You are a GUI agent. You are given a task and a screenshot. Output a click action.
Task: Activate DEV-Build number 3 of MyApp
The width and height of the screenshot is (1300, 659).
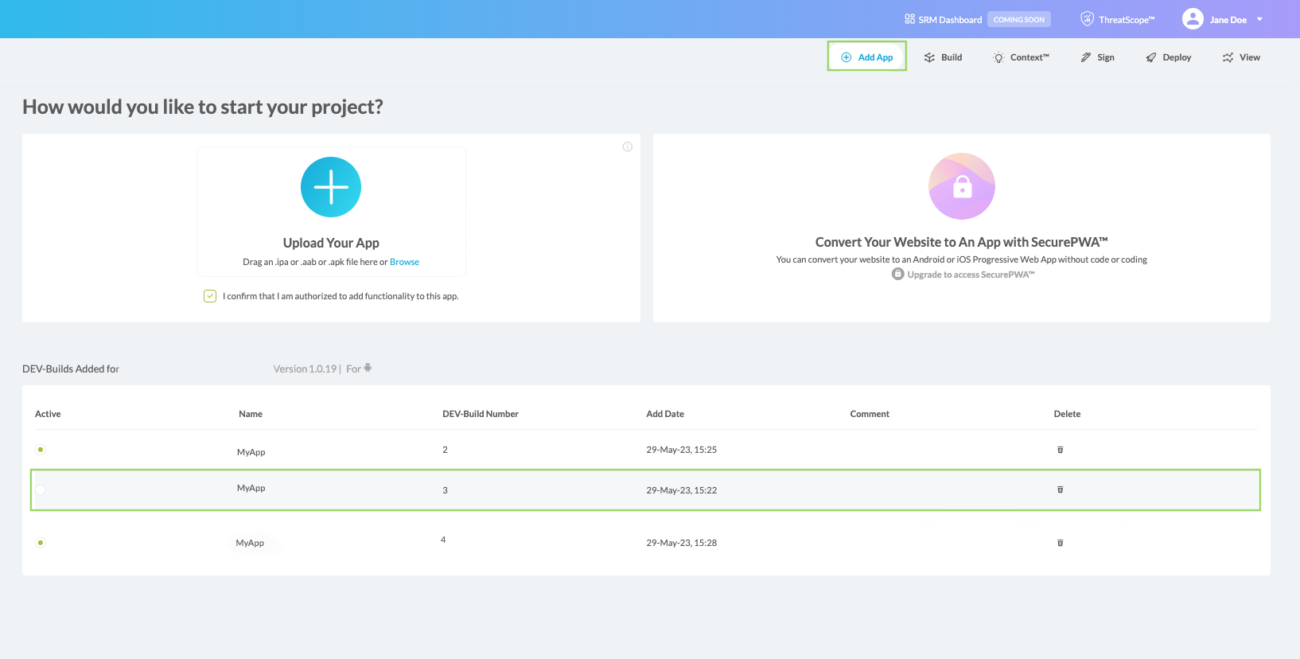pos(42,490)
